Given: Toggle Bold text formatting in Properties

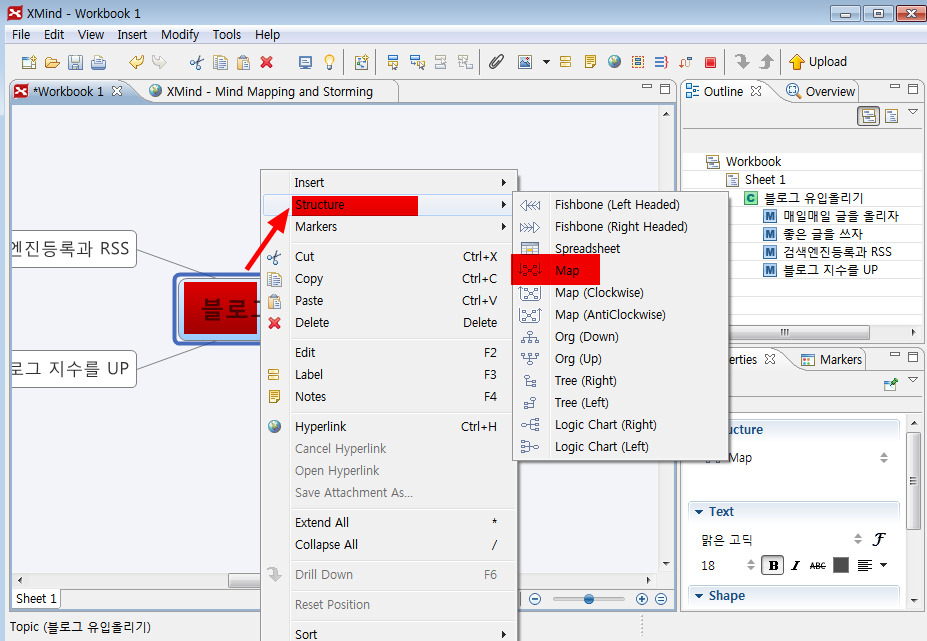Looking at the screenshot, I should click(x=772, y=565).
